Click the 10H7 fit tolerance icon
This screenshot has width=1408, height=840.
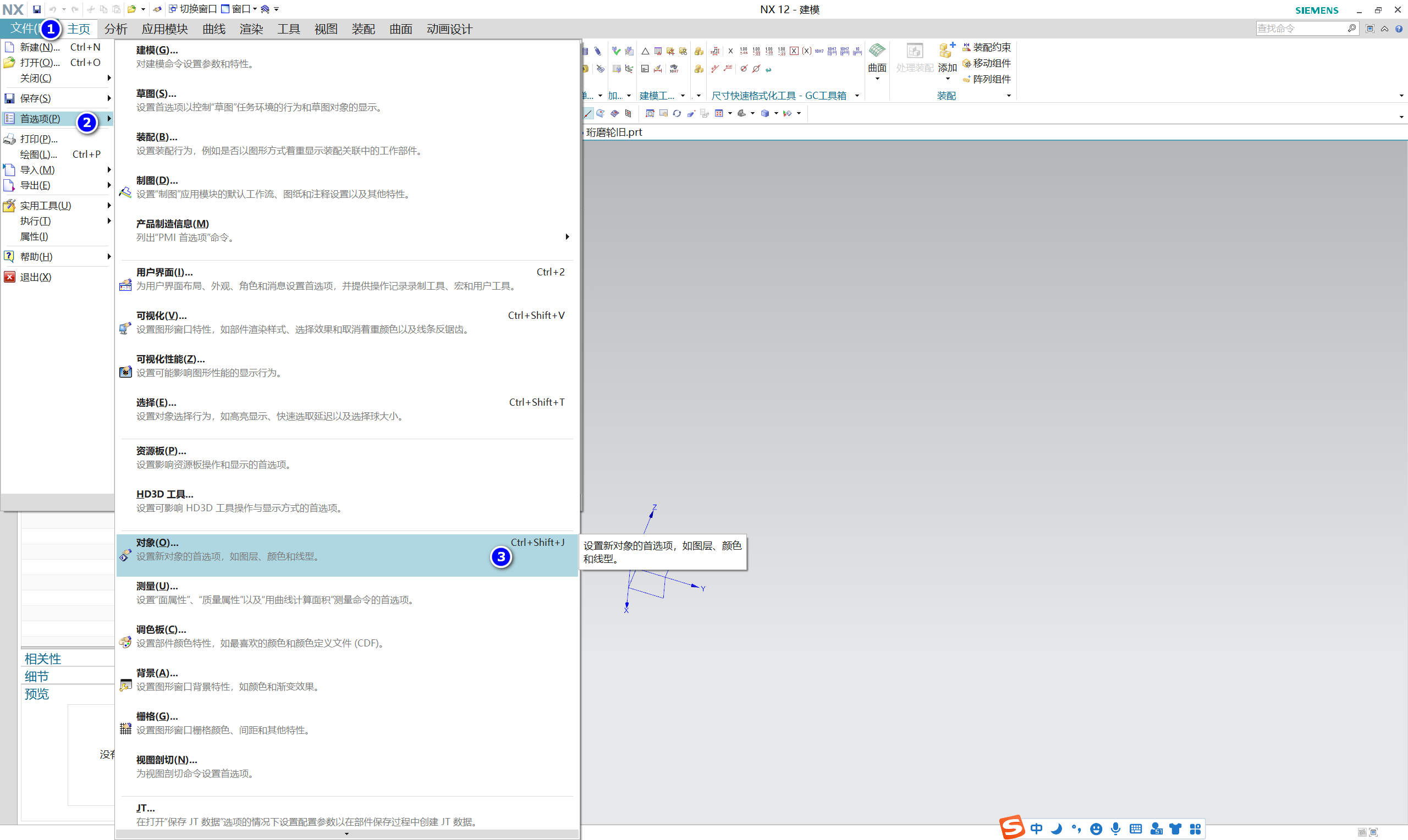[x=818, y=51]
